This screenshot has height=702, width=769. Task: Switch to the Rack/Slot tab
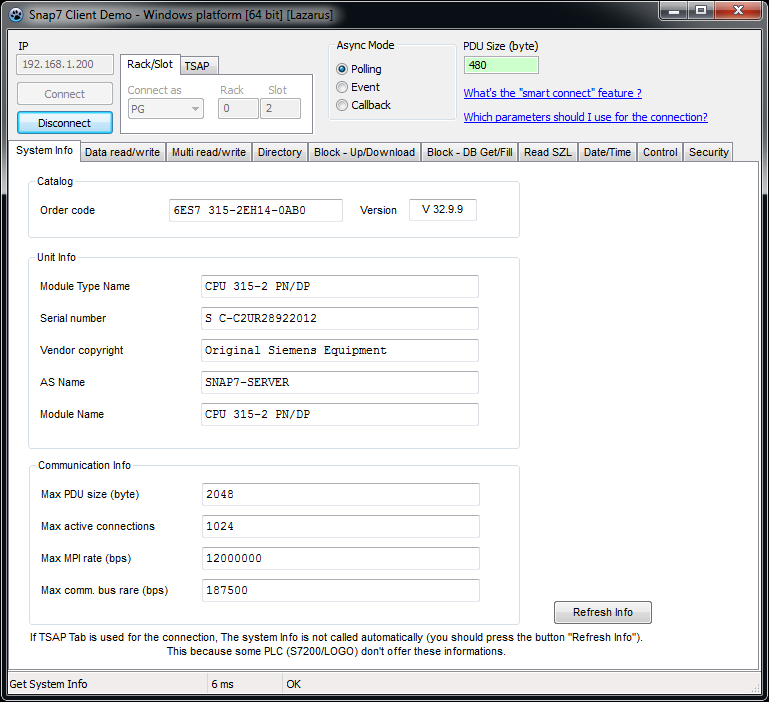[x=150, y=64]
